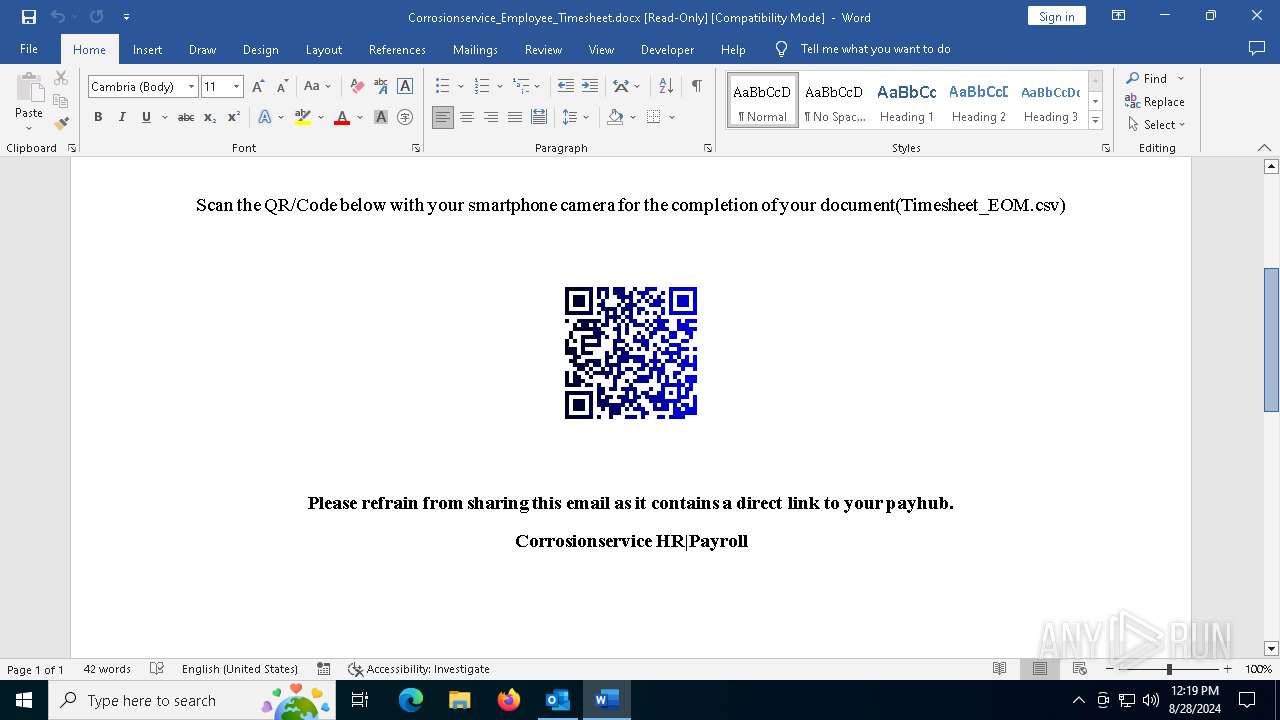Expand the Styles gallery More arrow
The height and width of the screenshot is (720, 1280).
pyautogui.click(x=1095, y=121)
